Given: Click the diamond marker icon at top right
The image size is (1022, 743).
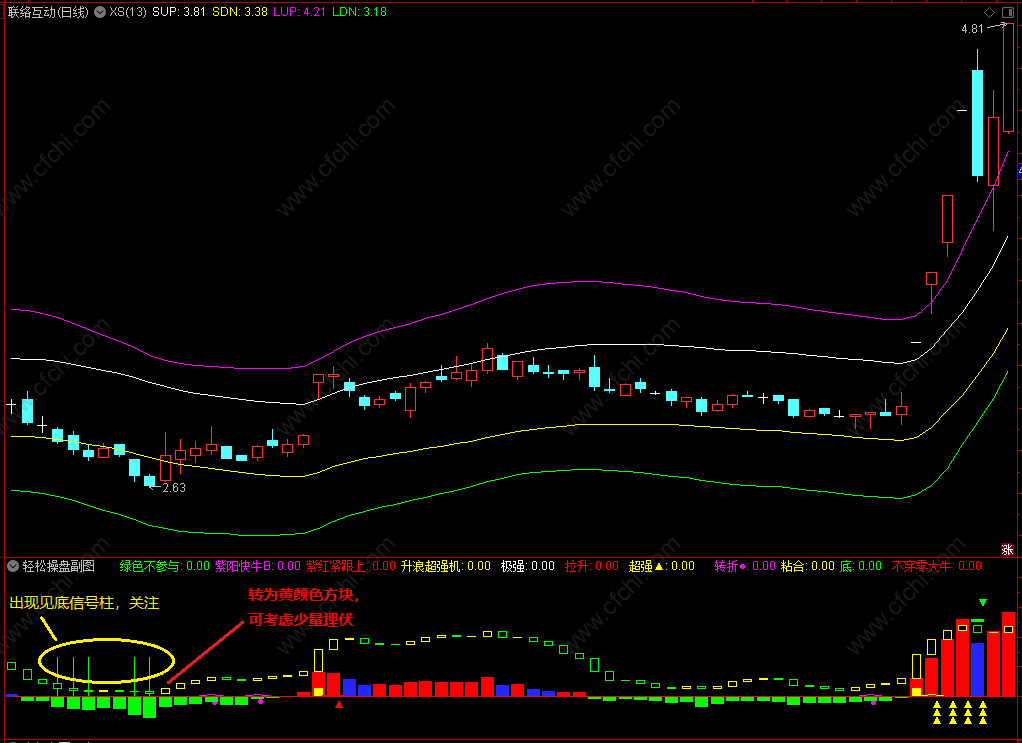Looking at the screenshot, I should click(x=989, y=12).
